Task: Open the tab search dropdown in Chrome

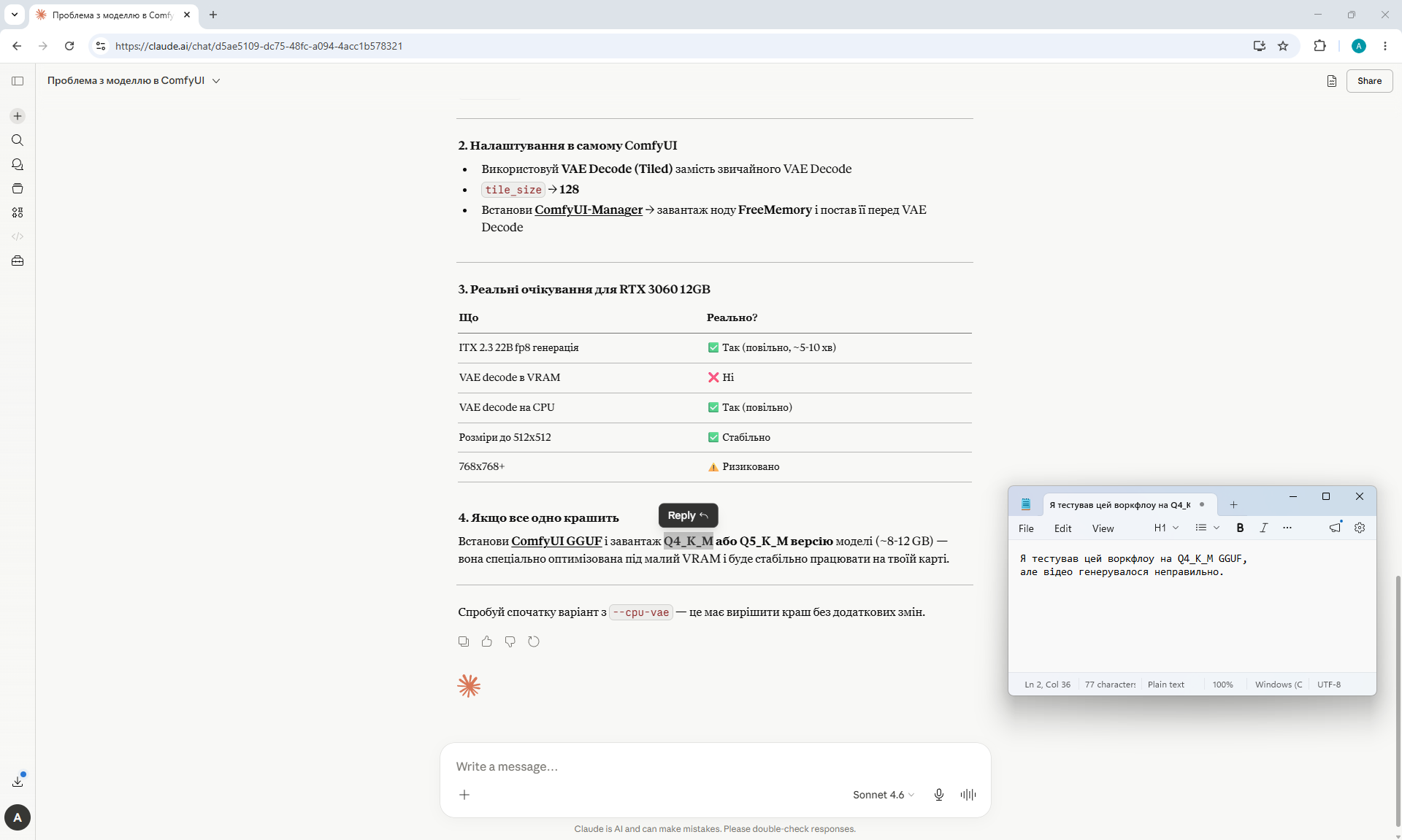Action: click(x=15, y=15)
